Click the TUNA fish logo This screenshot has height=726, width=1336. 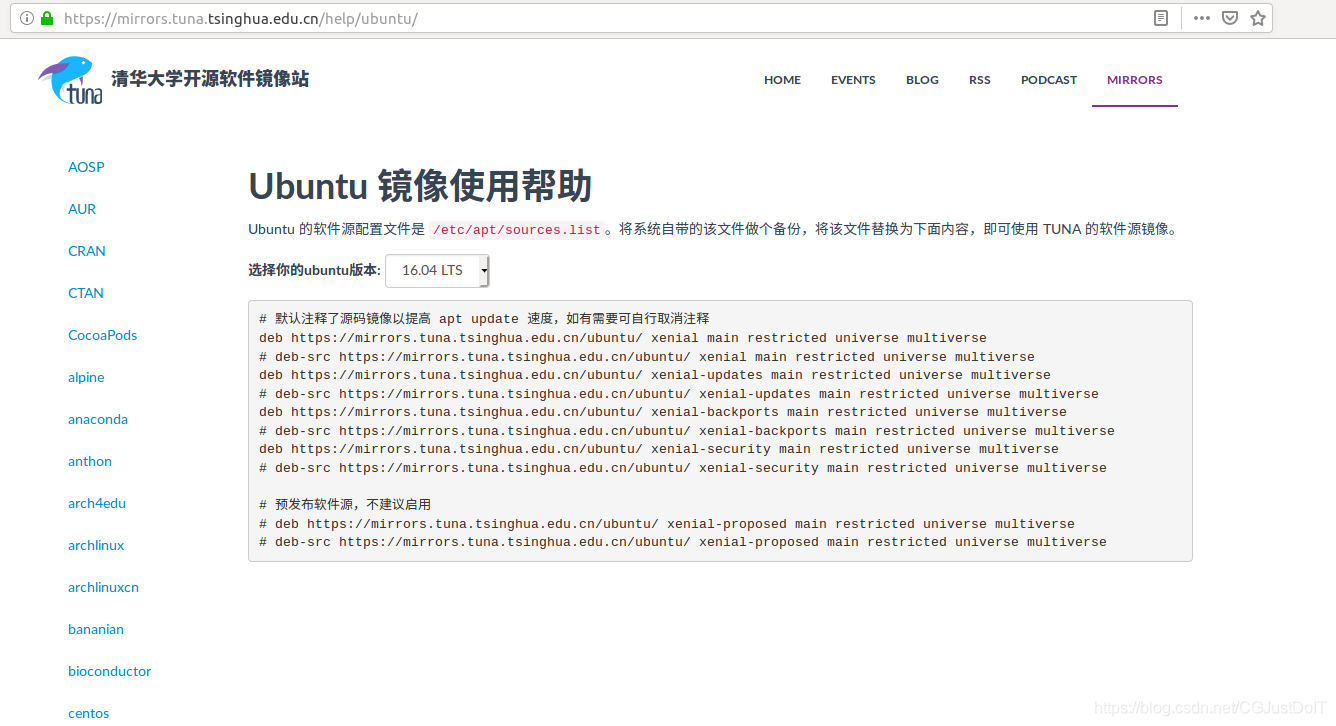coord(70,80)
